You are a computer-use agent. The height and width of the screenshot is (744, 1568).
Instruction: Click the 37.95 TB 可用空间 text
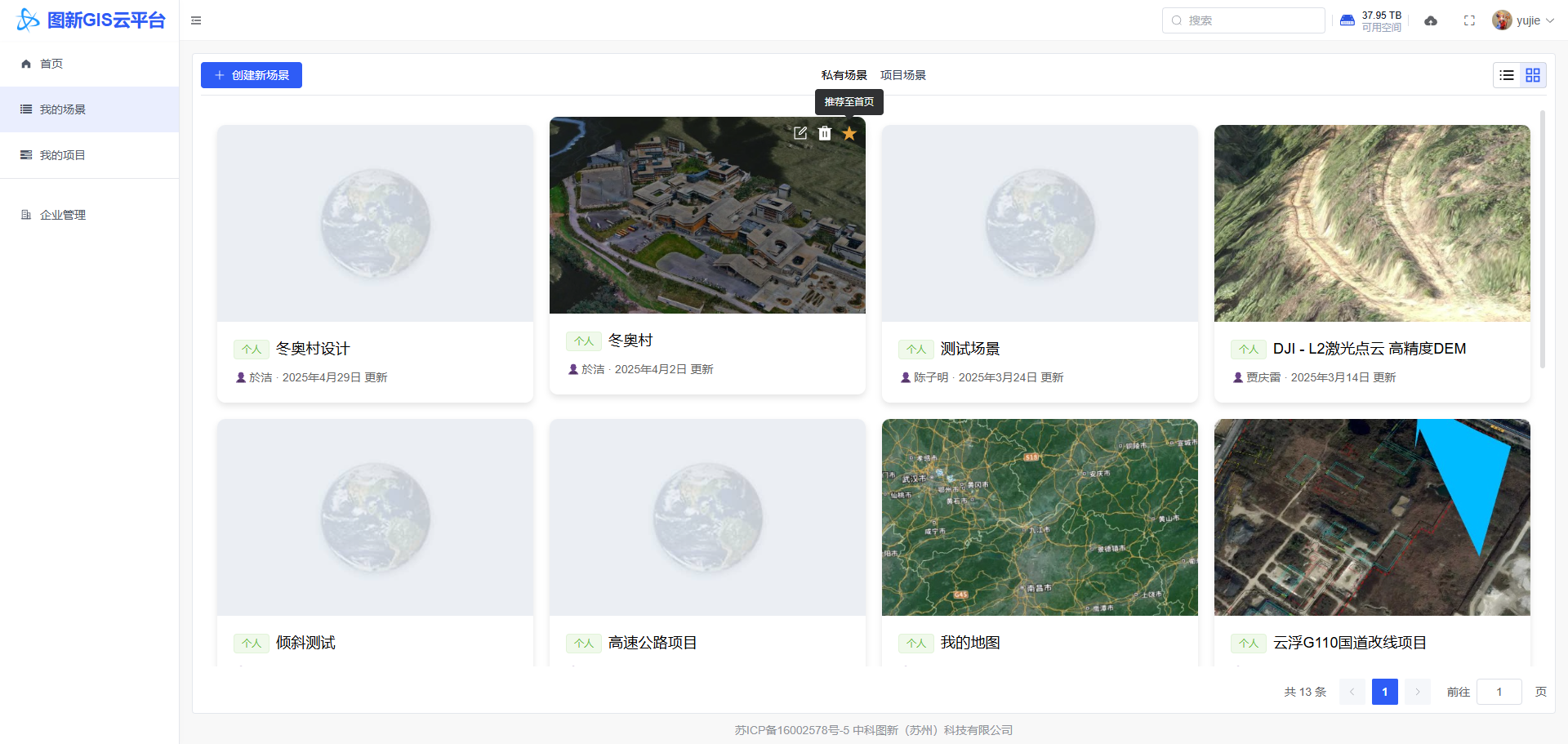pos(1382,21)
